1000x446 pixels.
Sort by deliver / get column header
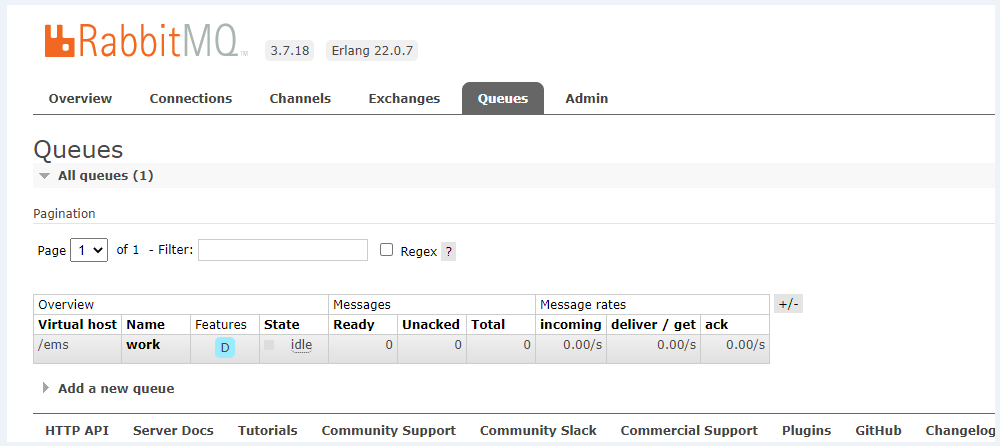[654, 324]
